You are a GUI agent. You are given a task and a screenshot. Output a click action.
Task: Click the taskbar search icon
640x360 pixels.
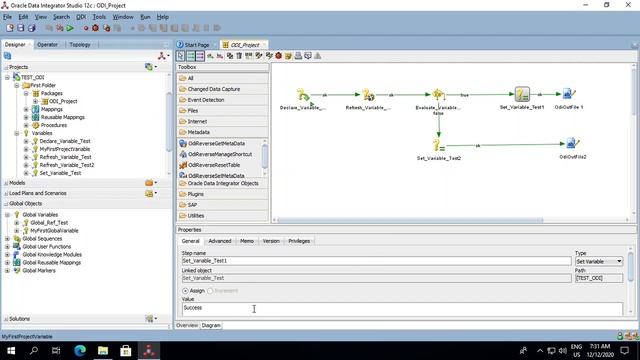pos(34,351)
